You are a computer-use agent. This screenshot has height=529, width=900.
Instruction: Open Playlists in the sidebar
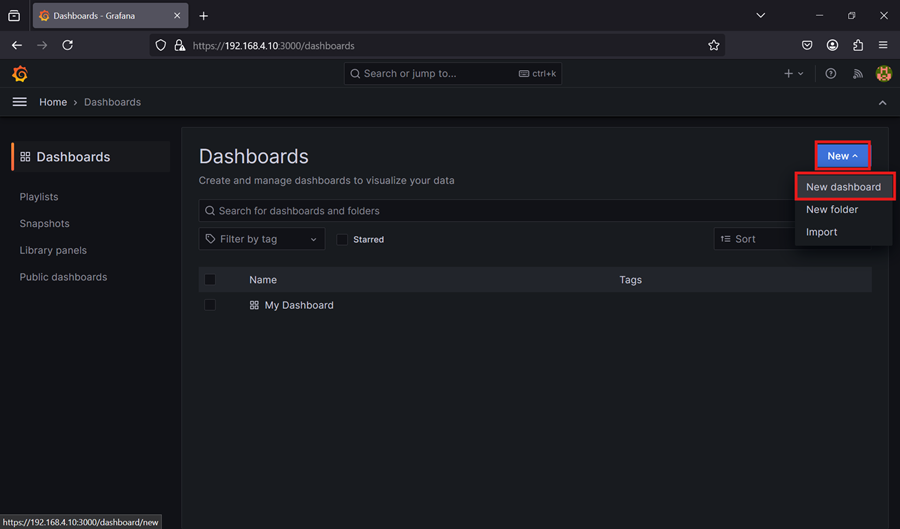tap(39, 197)
